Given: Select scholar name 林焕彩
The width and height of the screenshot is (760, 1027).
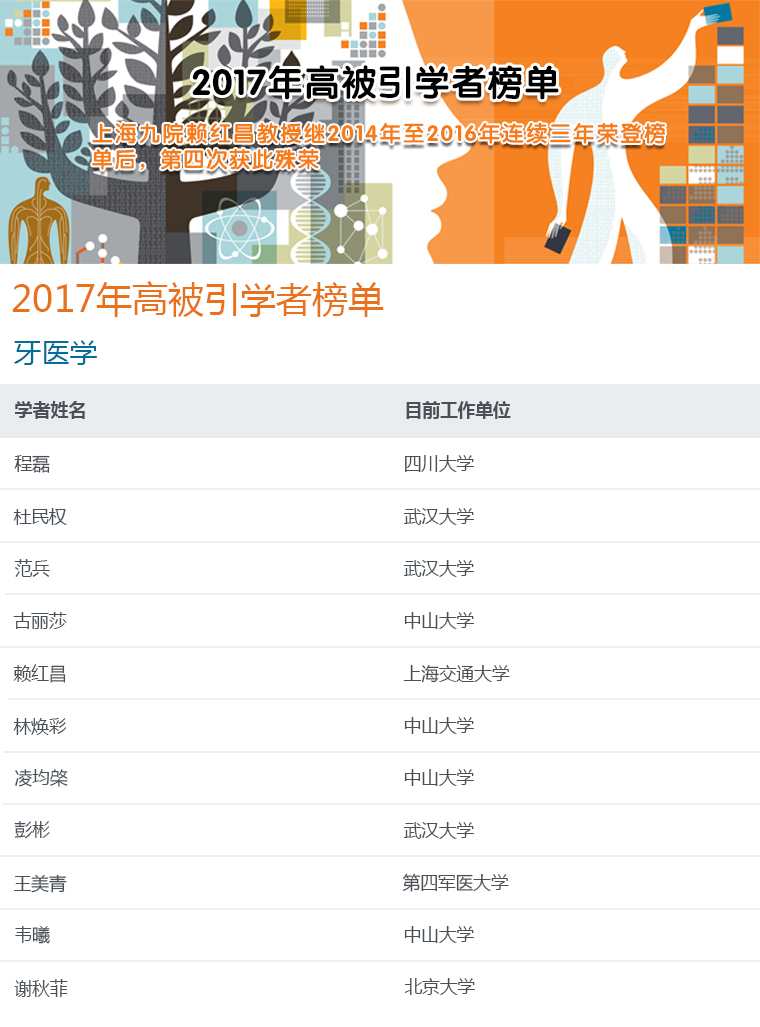Looking at the screenshot, I should point(41,726).
